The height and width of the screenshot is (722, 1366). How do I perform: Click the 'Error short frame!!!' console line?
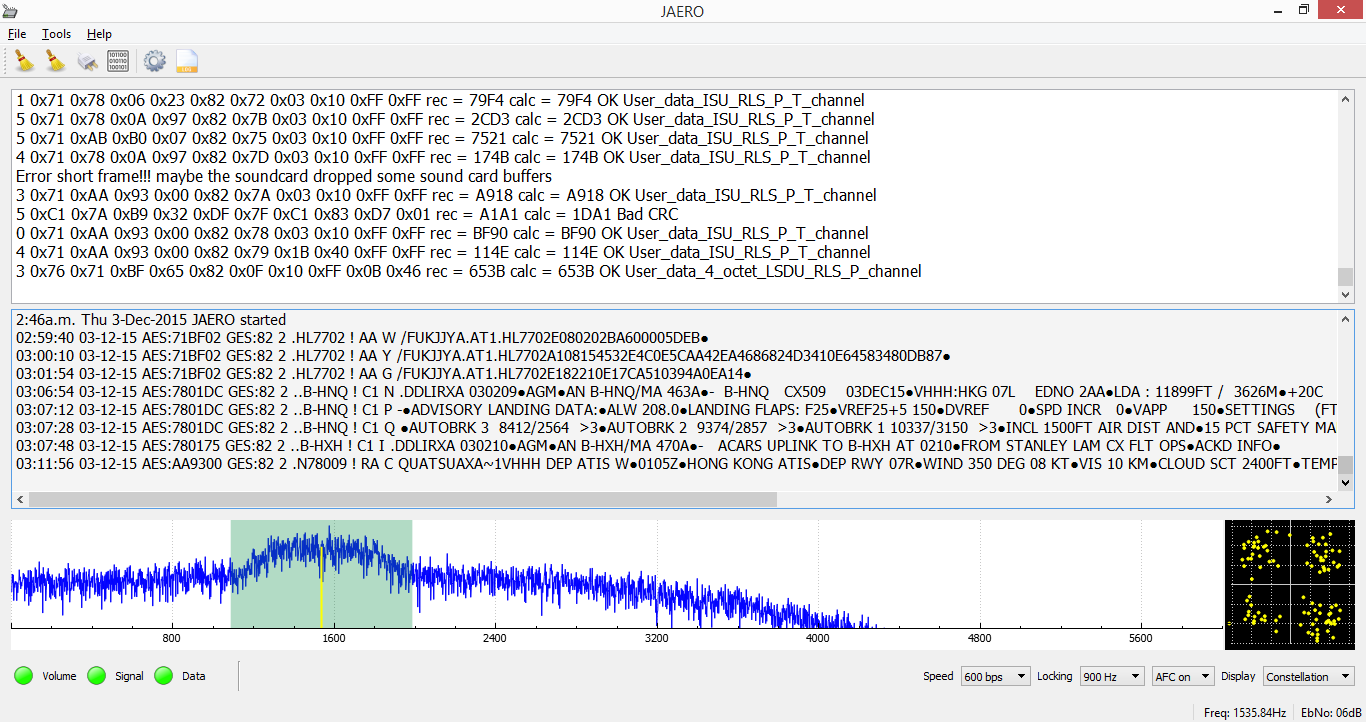coord(284,176)
